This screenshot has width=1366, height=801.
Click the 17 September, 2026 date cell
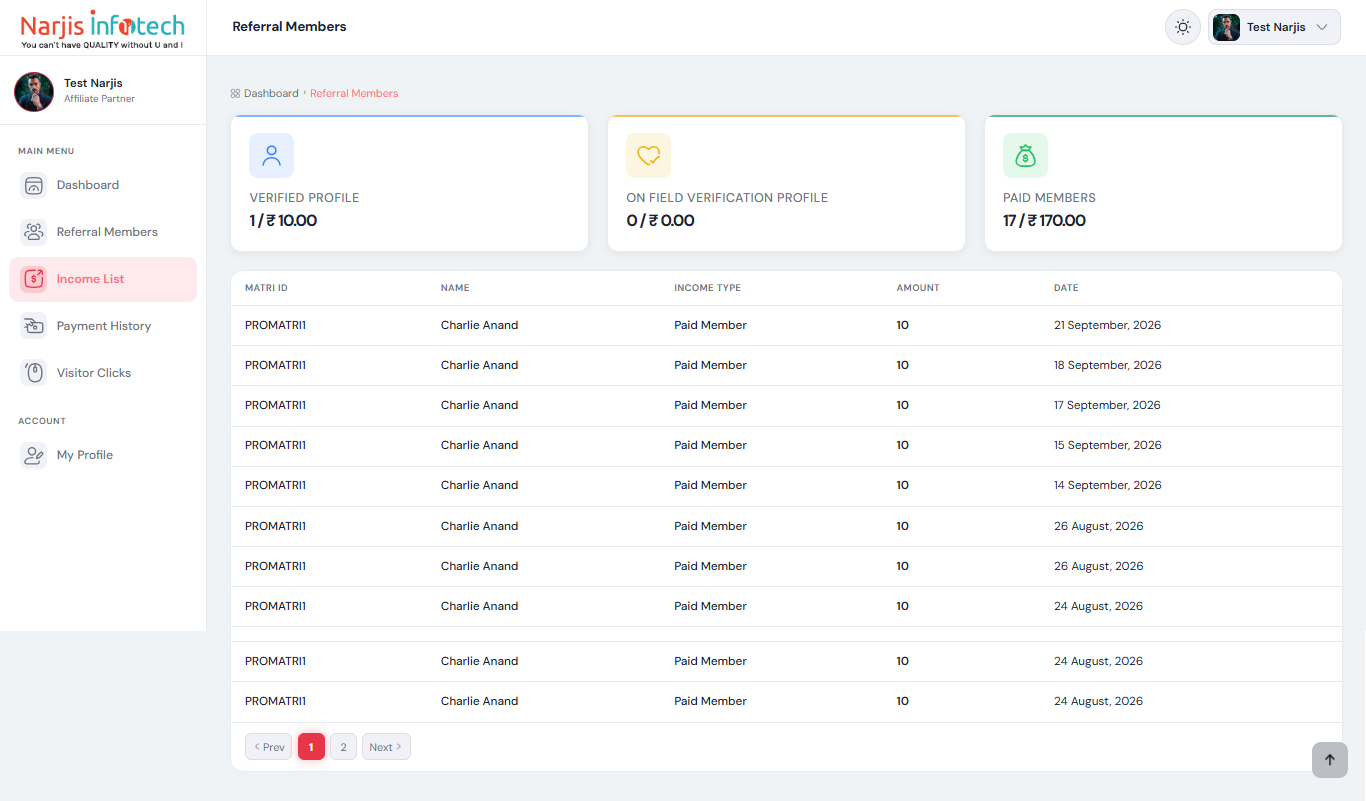pos(1107,405)
